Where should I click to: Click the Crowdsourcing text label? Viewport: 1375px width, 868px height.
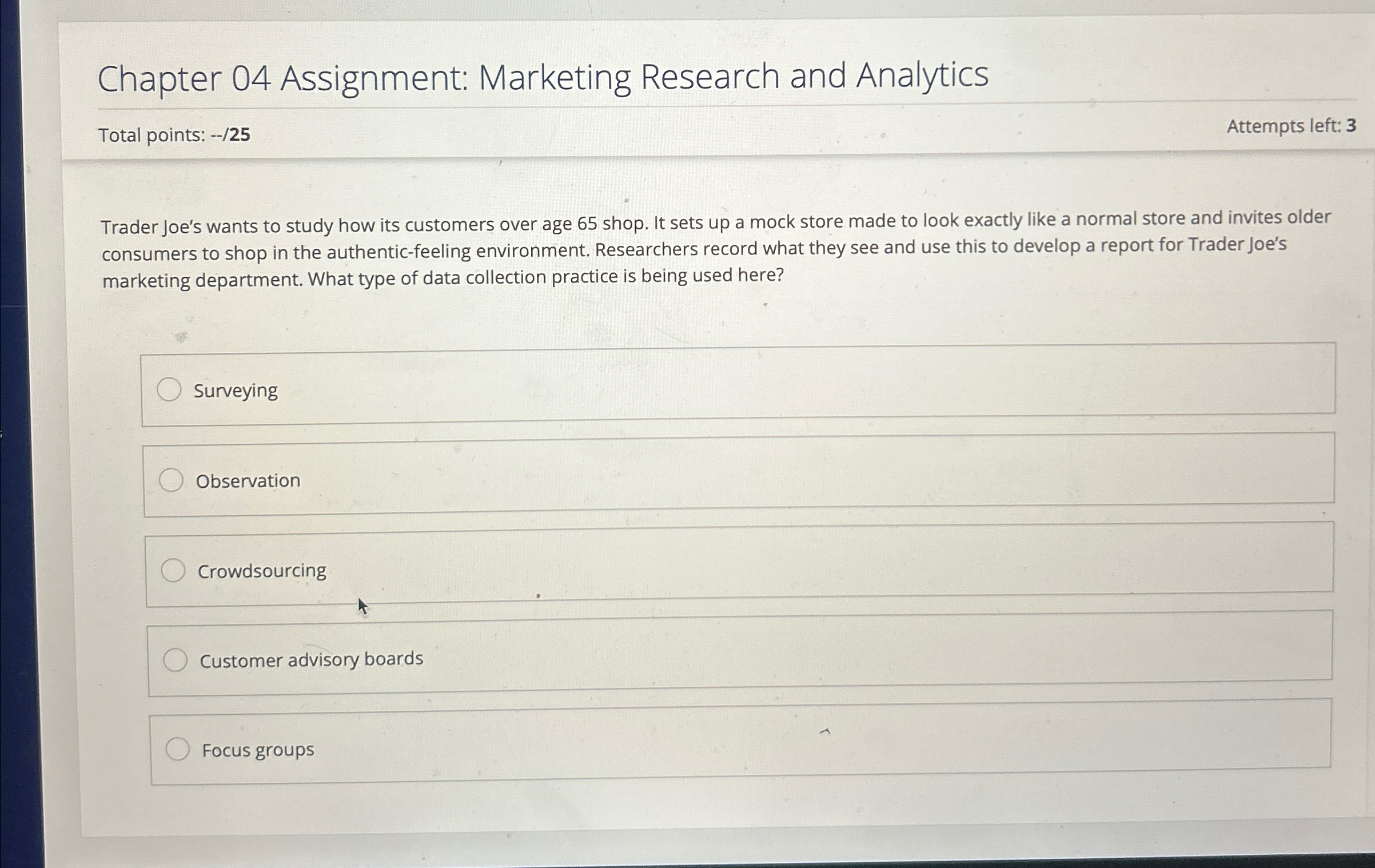[x=262, y=570]
